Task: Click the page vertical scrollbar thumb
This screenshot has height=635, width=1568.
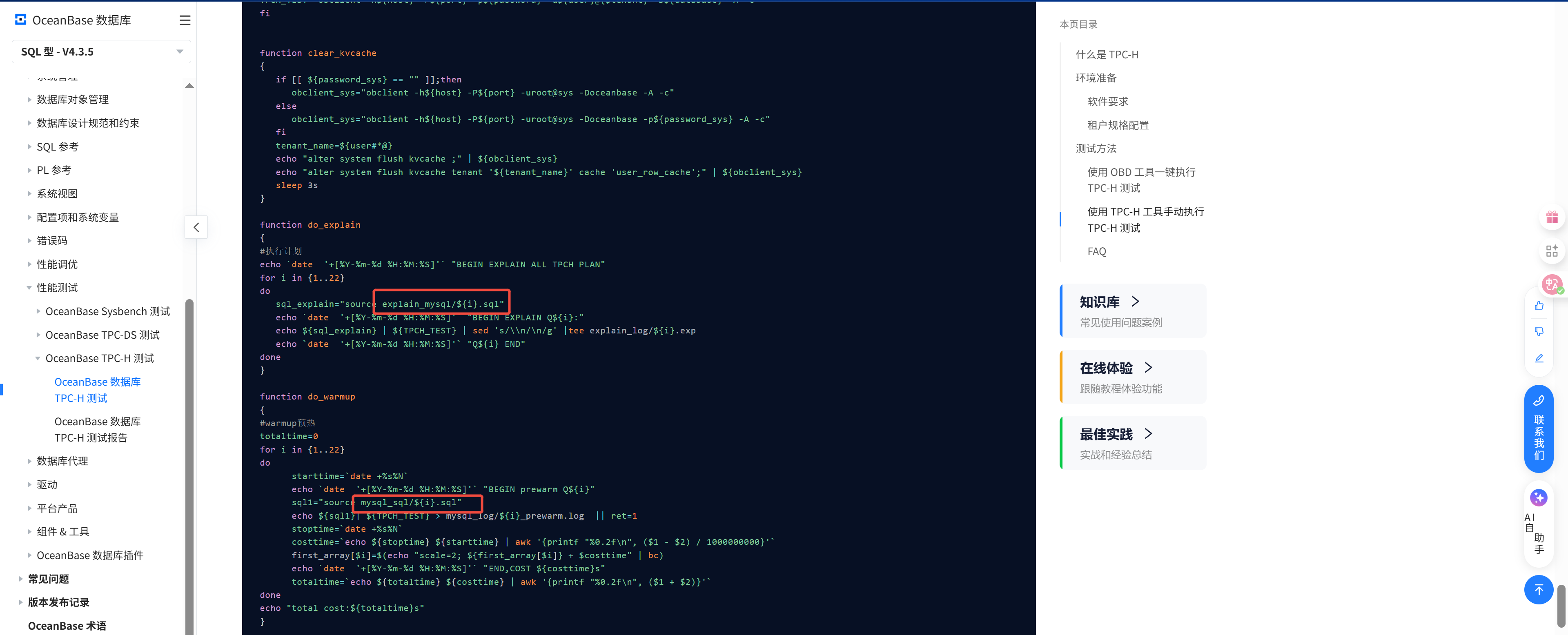Action: (1561, 606)
